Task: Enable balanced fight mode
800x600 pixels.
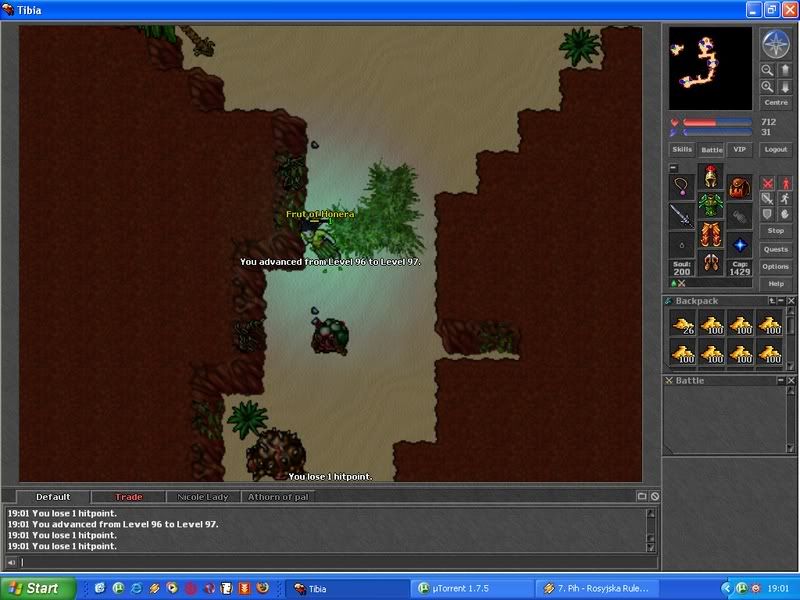Action: (767, 199)
